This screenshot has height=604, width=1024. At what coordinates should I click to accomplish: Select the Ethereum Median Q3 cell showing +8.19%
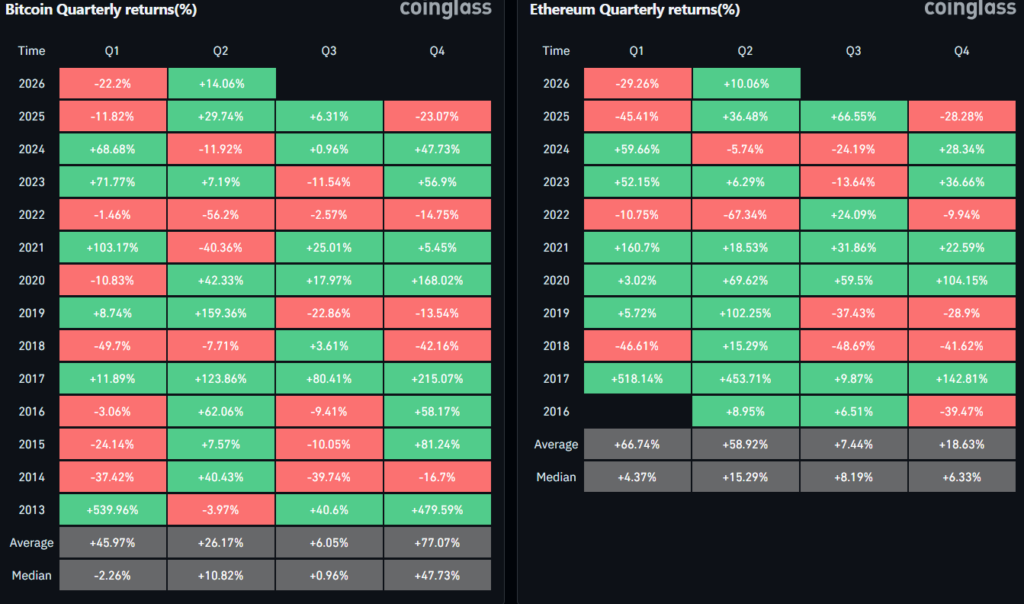[x=853, y=477]
